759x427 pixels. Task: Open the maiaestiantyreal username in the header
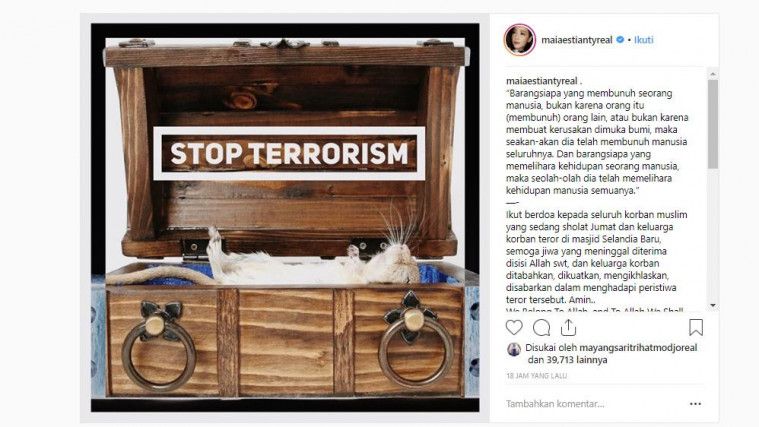577,40
